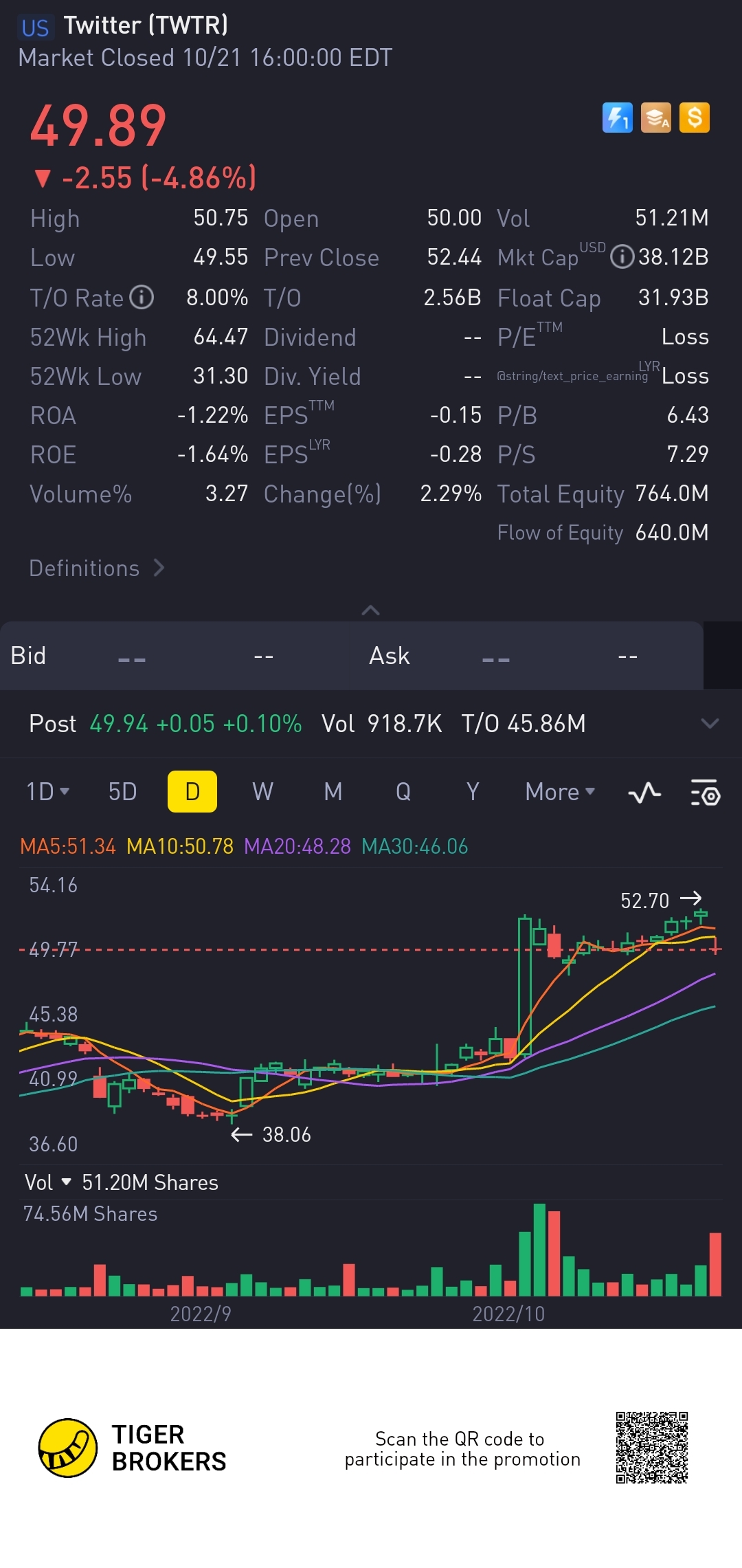Tap the Bid row label
The height and width of the screenshot is (1568, 742).
tap(28, 656)
